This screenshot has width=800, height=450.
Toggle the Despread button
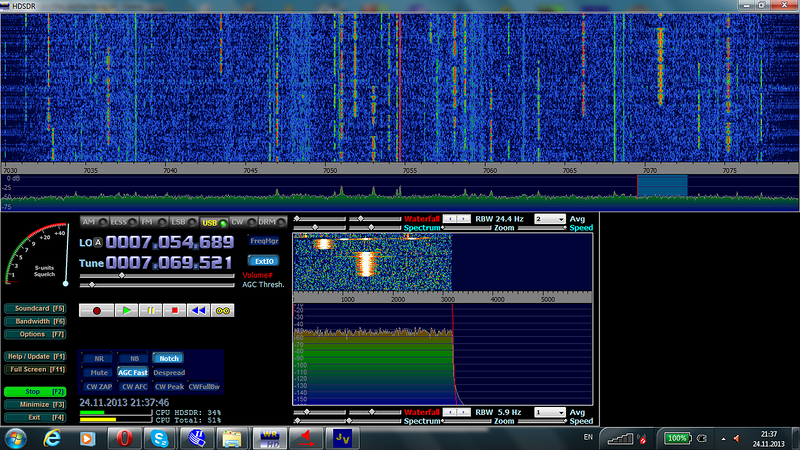point(169,372)
